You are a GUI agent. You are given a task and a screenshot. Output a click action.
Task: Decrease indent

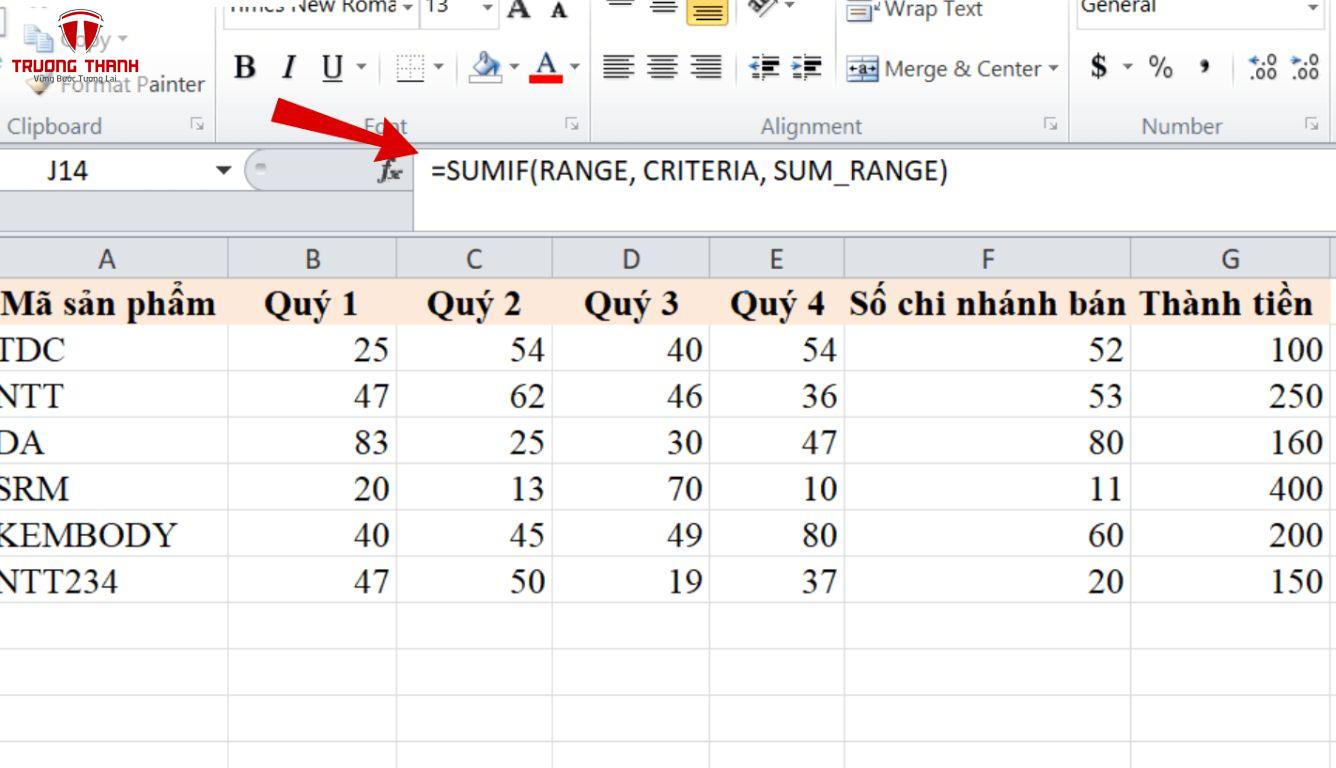764,68
